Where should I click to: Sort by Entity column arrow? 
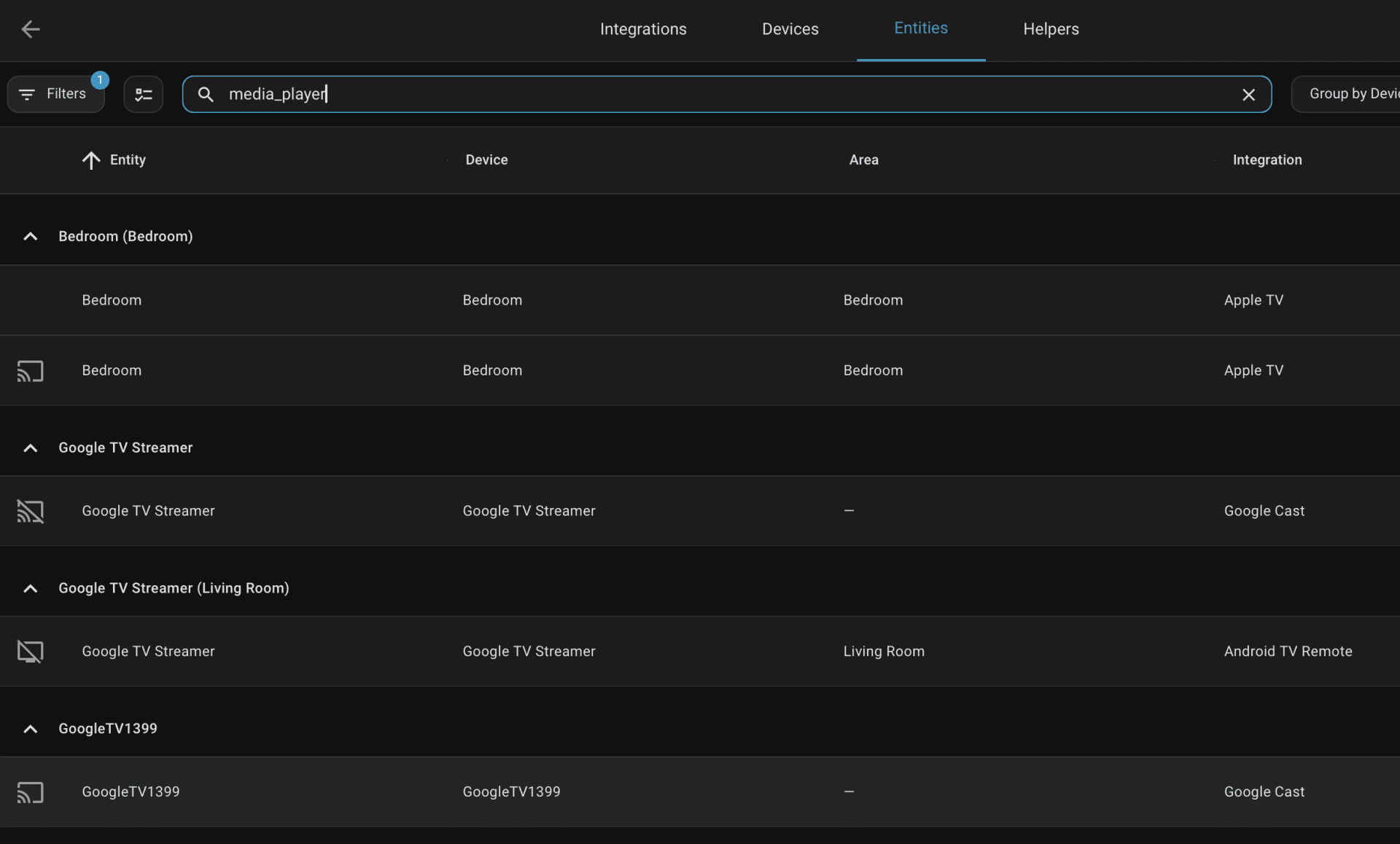(x=91, y=160)
